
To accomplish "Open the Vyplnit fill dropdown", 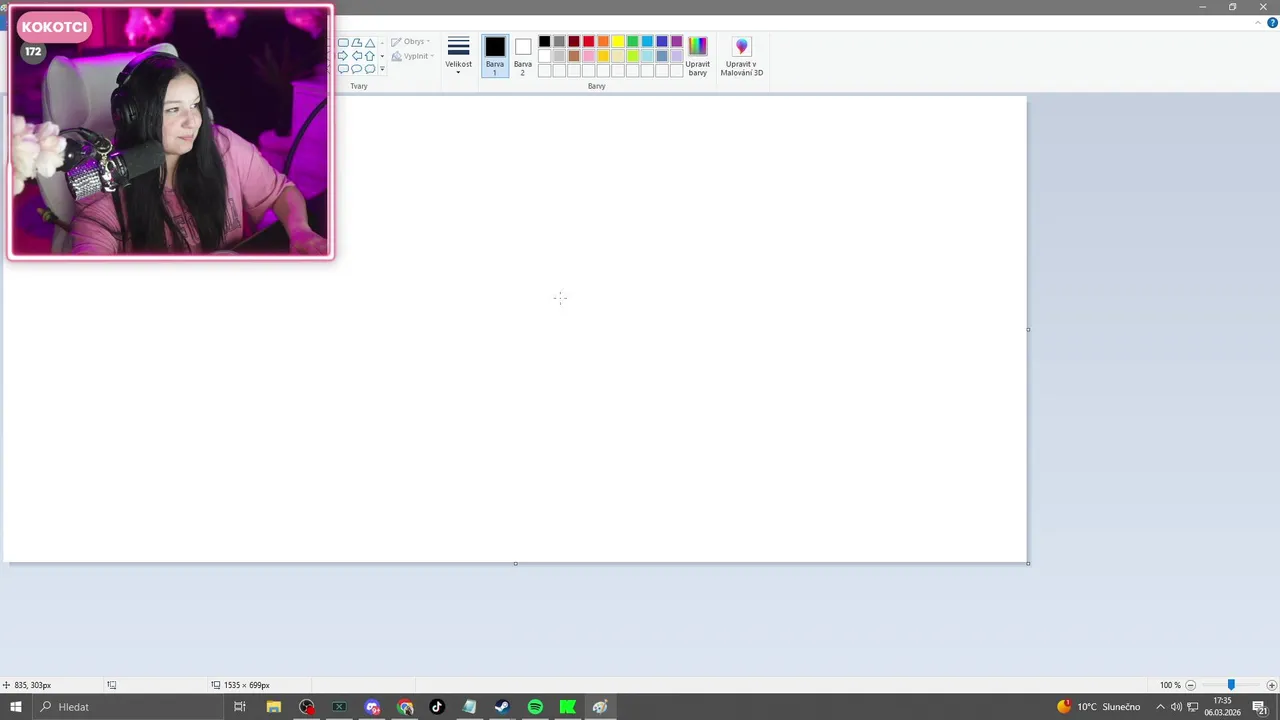I will pyautogui.click(x=413, y=56).
